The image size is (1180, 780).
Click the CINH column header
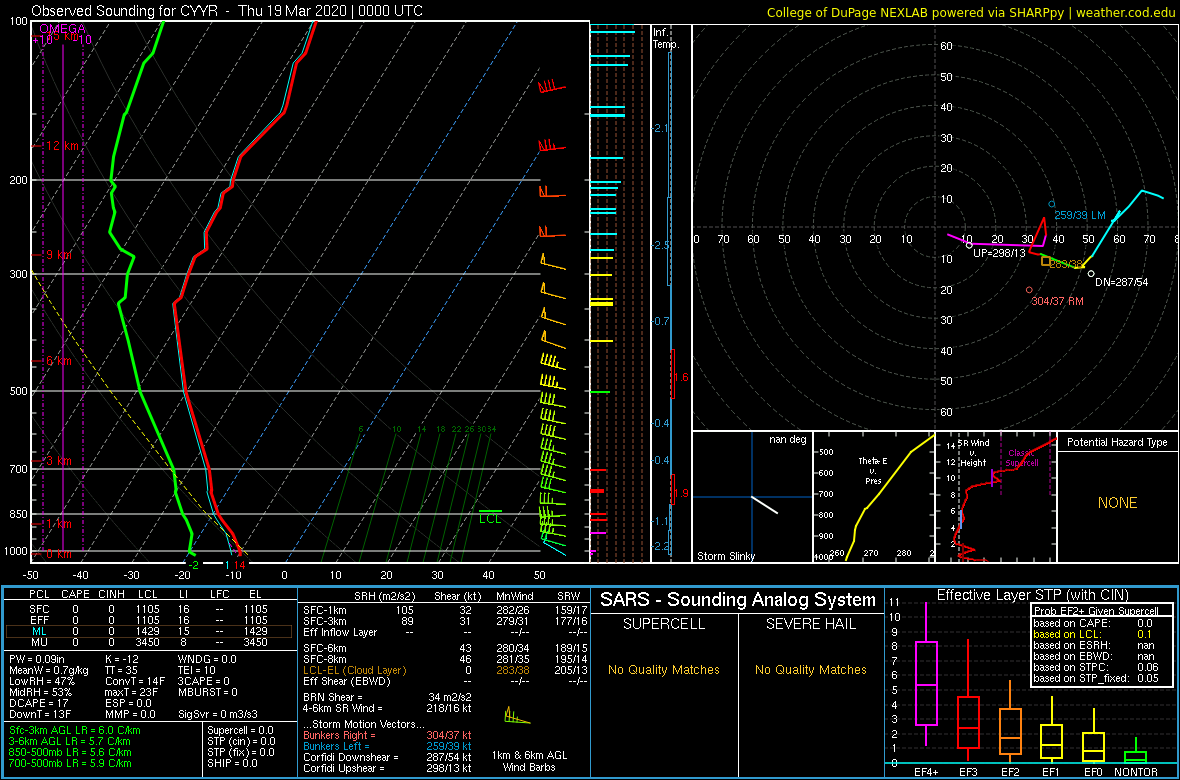coord(113,596)
